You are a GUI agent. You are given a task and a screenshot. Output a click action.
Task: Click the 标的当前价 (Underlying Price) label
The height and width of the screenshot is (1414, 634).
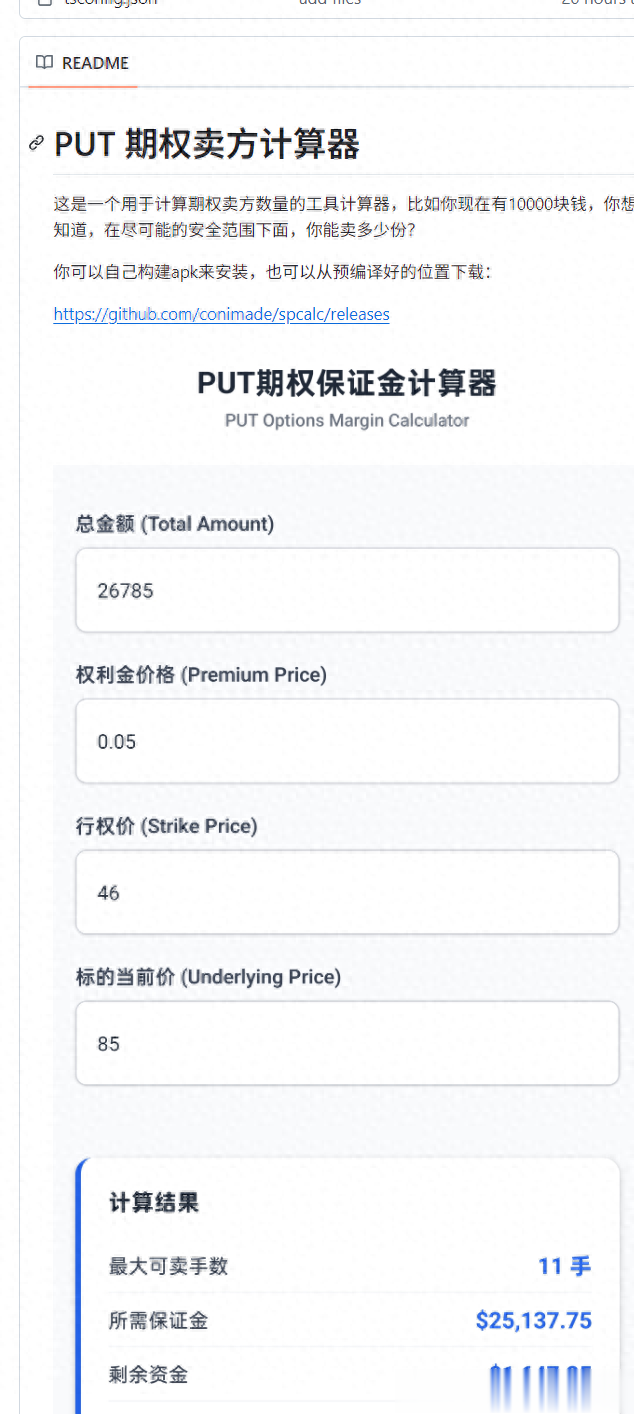[208, 977]
